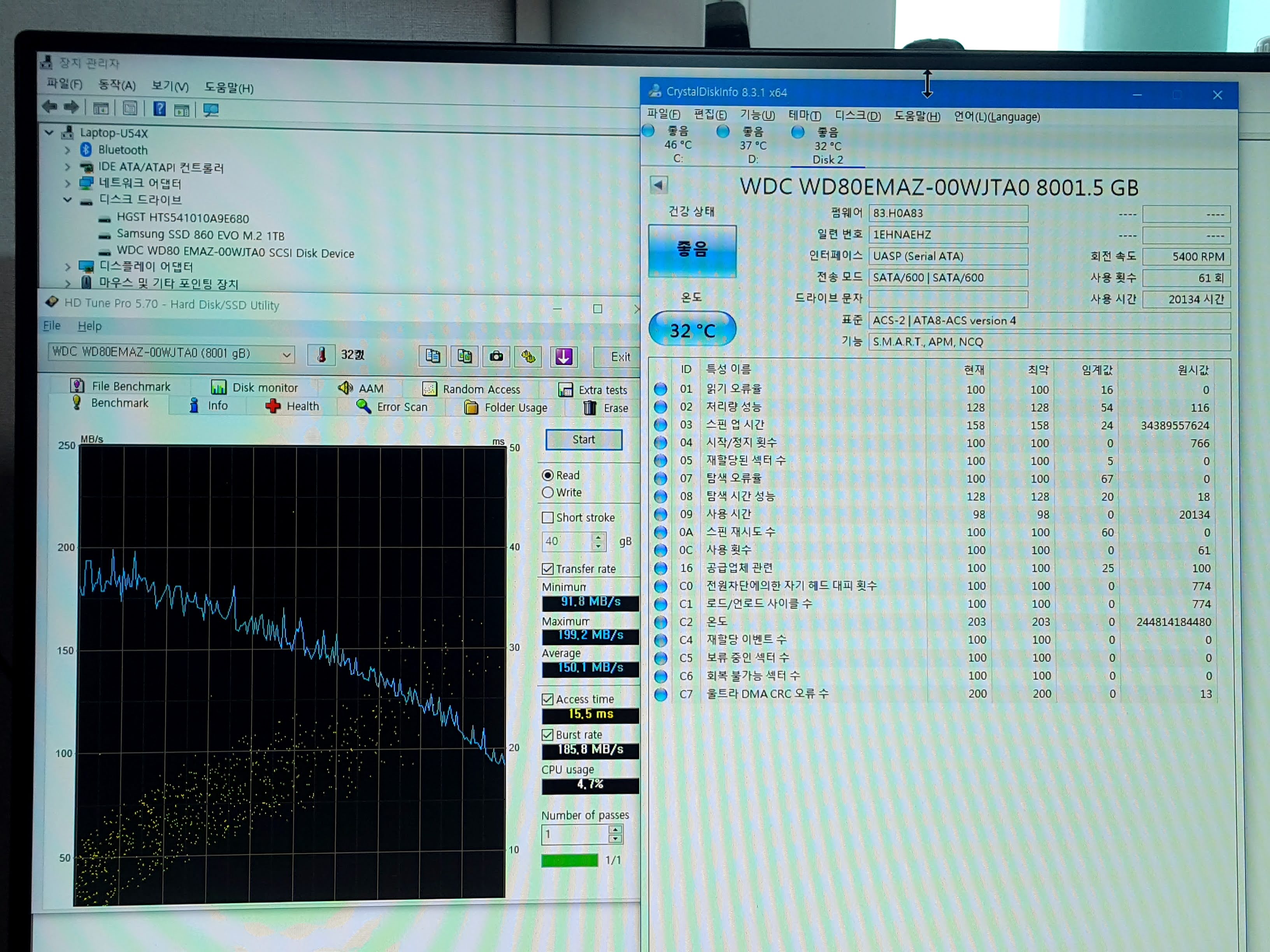Click Disk 2 blue status circle
Viewport: 1270px width, 952px height.
click(798, 132)
